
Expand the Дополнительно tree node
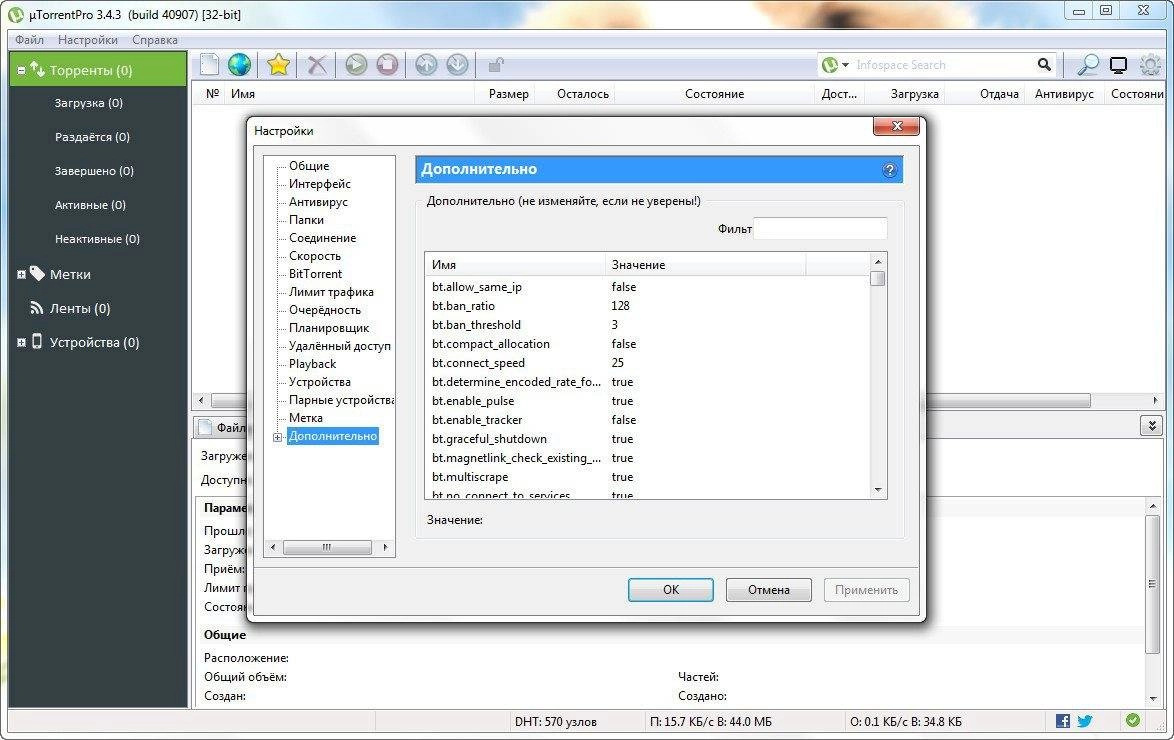277,437
